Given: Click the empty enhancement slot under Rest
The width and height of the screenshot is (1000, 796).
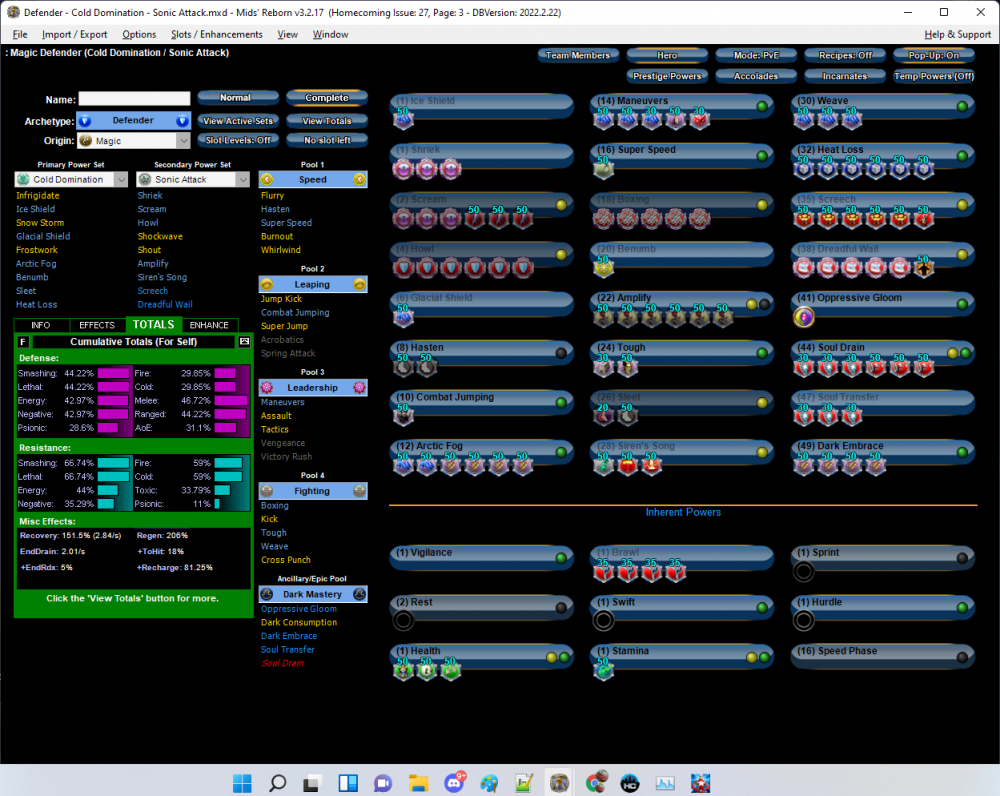Looking at the screenshot, I should pos(404,621).
